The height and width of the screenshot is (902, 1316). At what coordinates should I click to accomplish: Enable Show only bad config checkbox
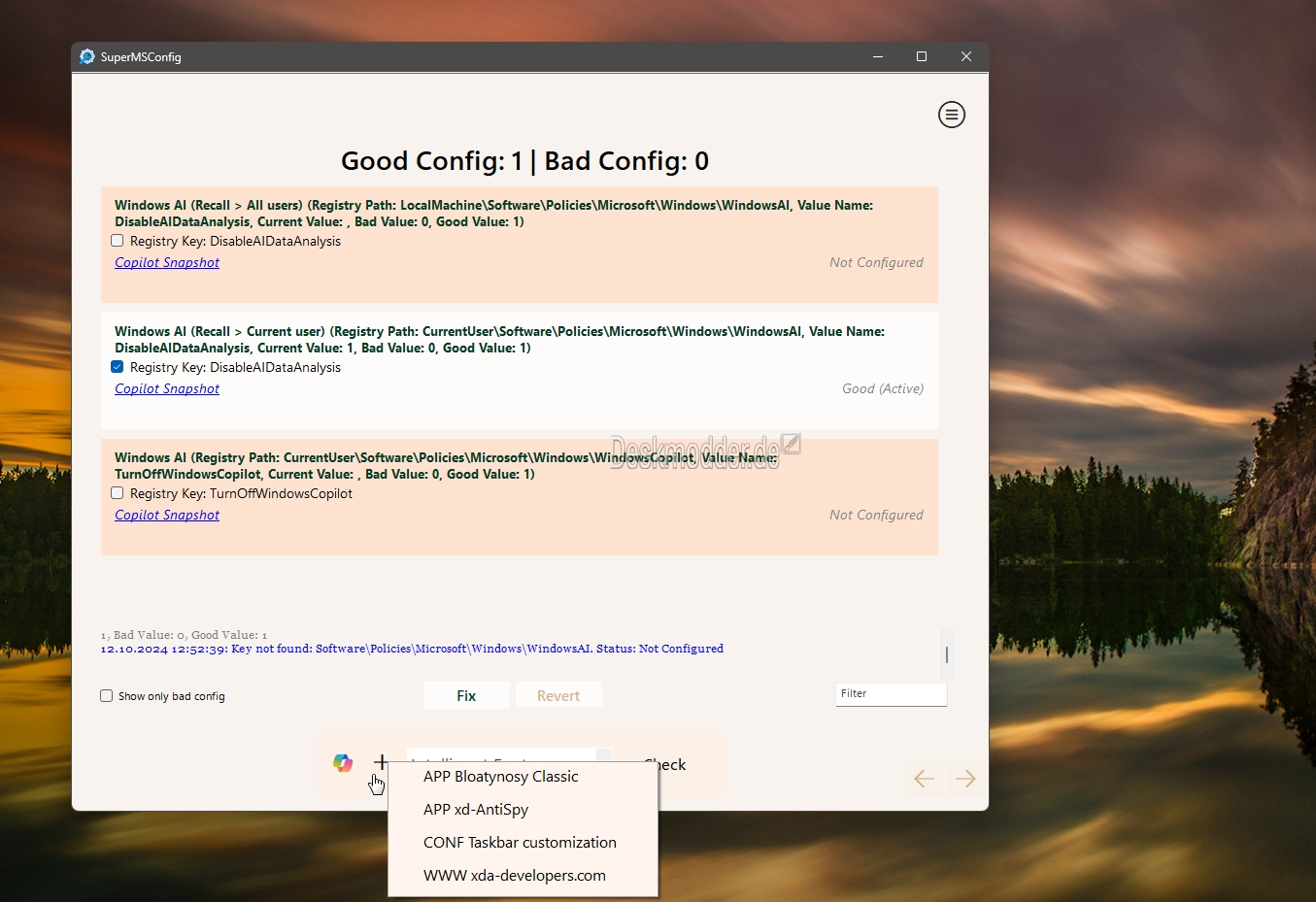tap(107, 696)
